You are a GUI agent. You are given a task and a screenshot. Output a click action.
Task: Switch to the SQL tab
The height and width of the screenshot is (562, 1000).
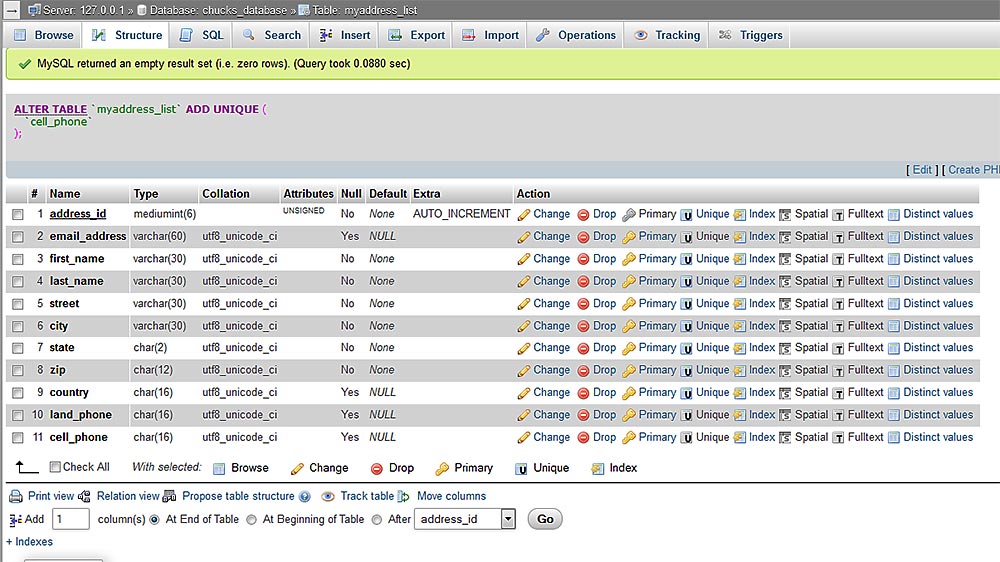click(202, 35)
